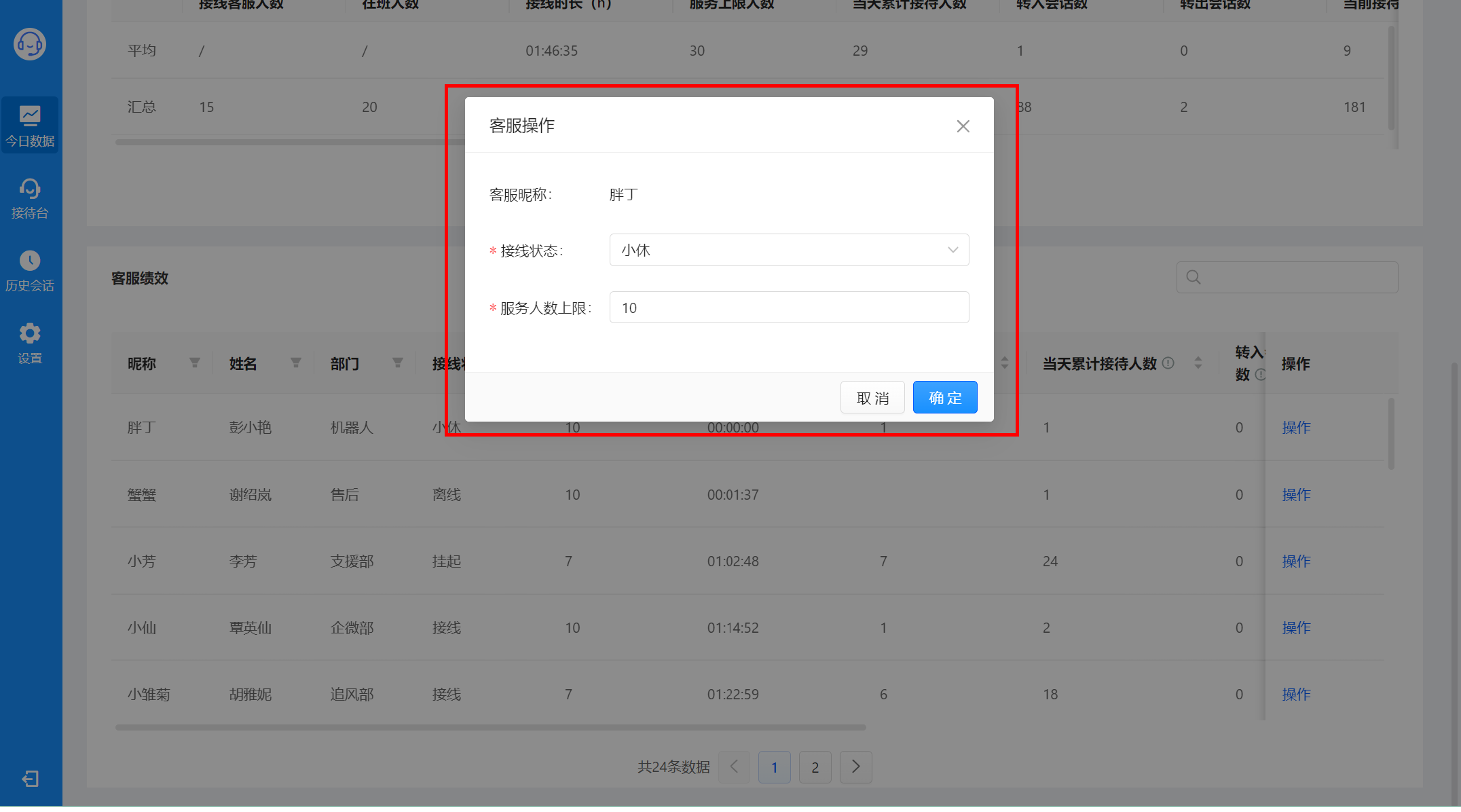Click the status 挂起 for 小芳
The height and width of the screenshot is (812, 1461).
point(446,561)
